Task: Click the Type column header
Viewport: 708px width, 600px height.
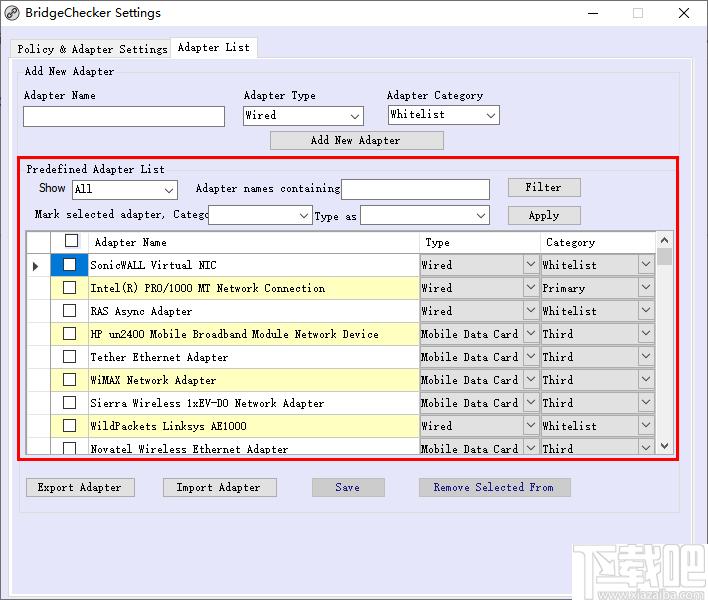Action: click(480, 242)
